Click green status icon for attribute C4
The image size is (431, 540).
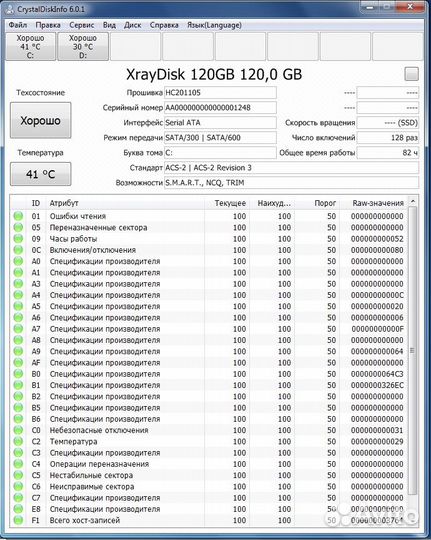pos(18,464)
